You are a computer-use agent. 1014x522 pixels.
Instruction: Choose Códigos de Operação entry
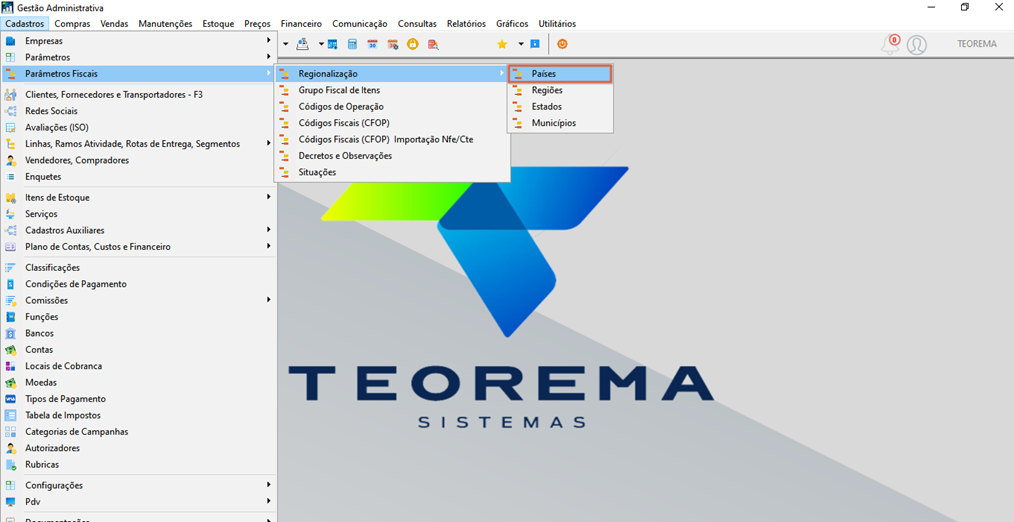coord(393,107)
